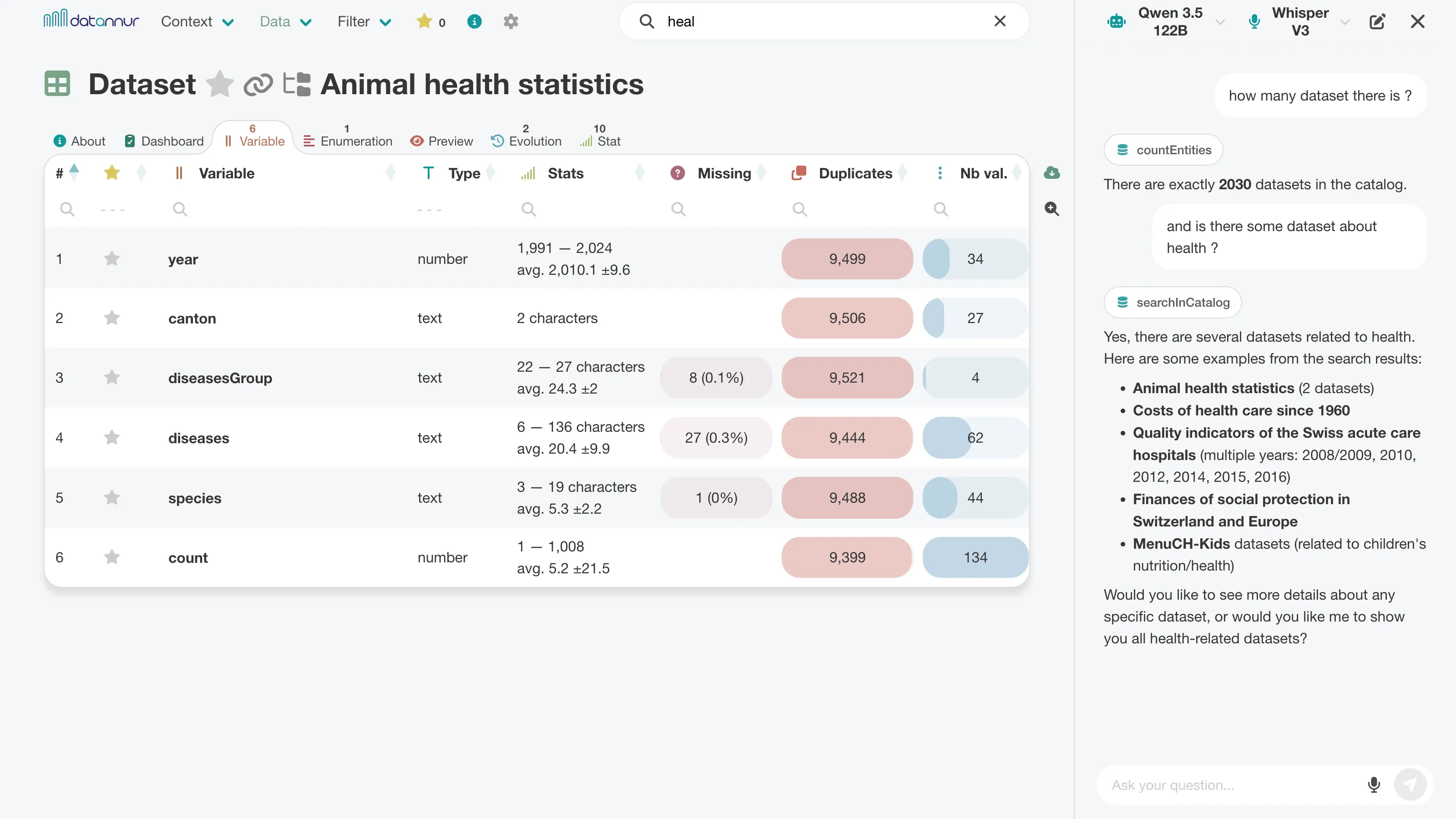Click the Nb val. column filter search icon
Image resolution: width=1456 pixels, height=819 pixels.
(940, 209)
